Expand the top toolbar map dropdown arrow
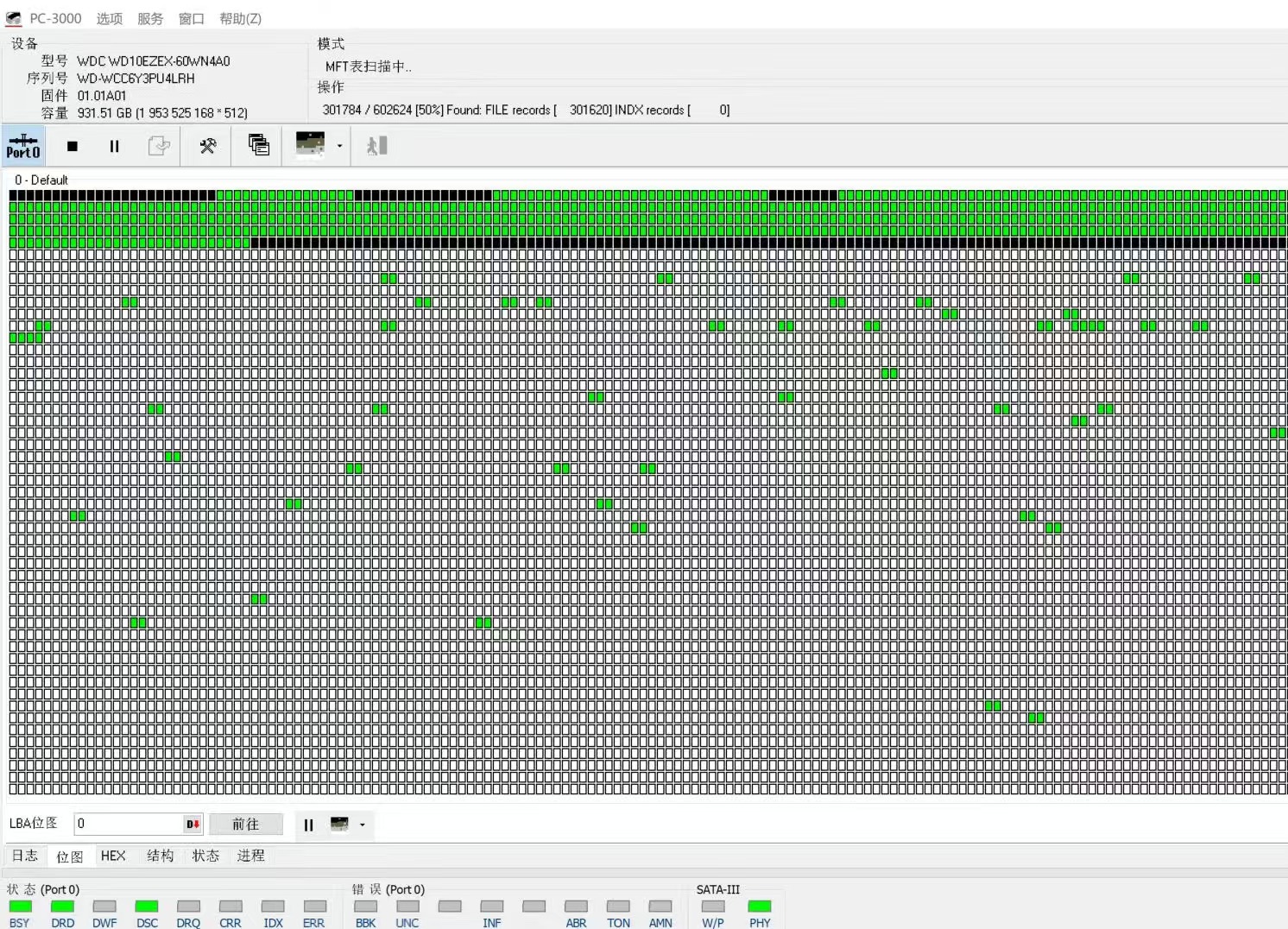 [339, 146]
